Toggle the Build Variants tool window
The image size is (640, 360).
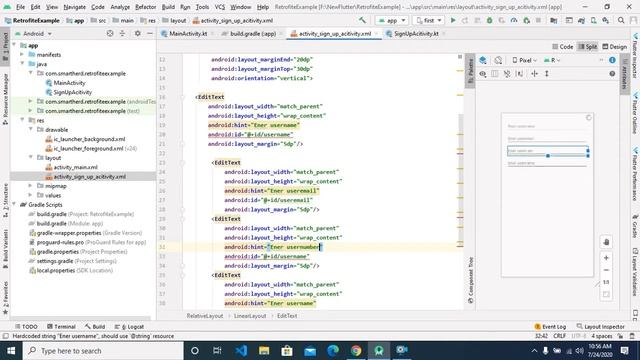point(5,249)
